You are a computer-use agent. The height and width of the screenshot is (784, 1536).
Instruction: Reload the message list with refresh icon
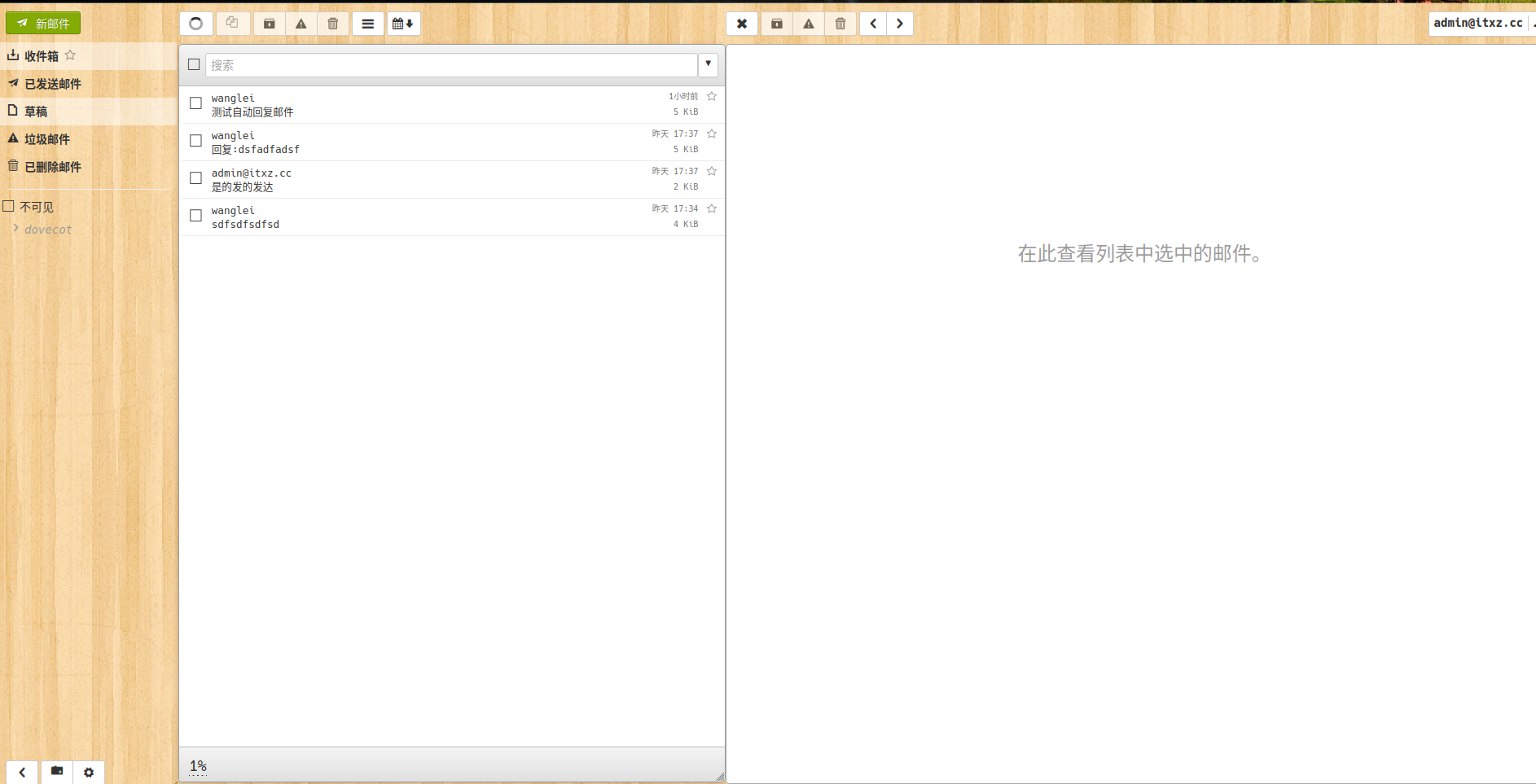[196, 24]
